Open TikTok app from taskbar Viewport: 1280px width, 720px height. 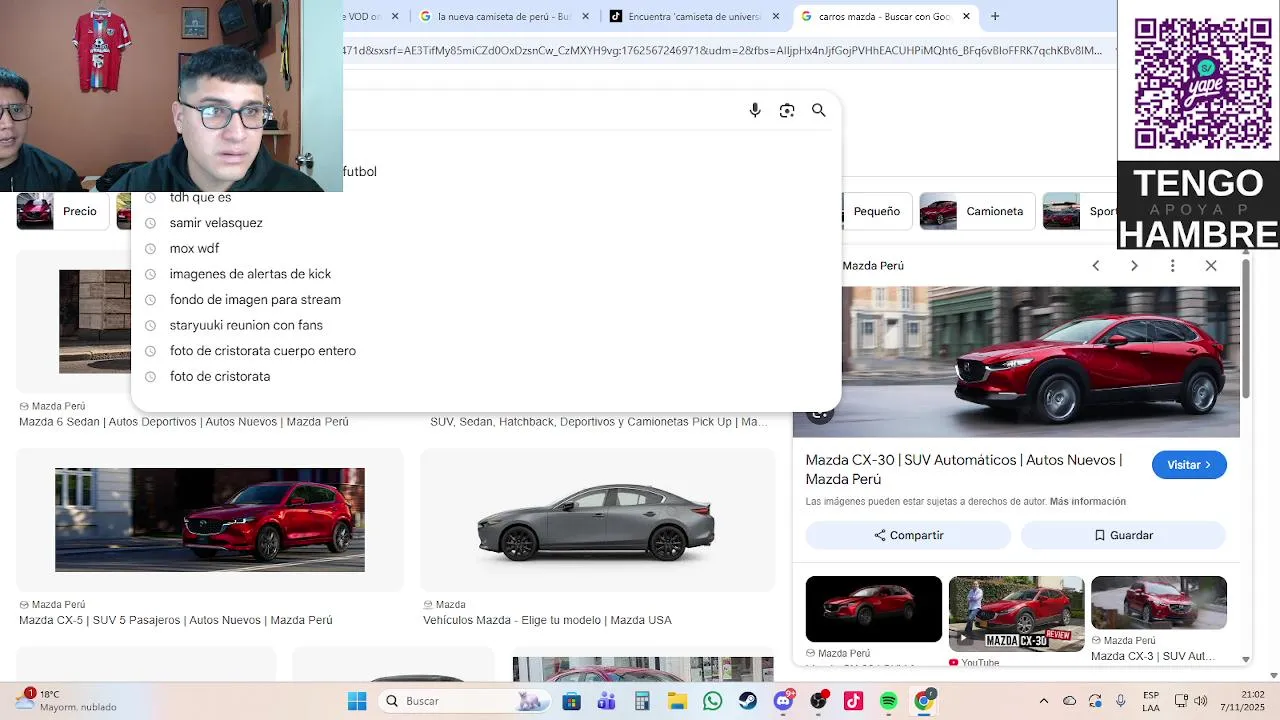tap(853, 701)
